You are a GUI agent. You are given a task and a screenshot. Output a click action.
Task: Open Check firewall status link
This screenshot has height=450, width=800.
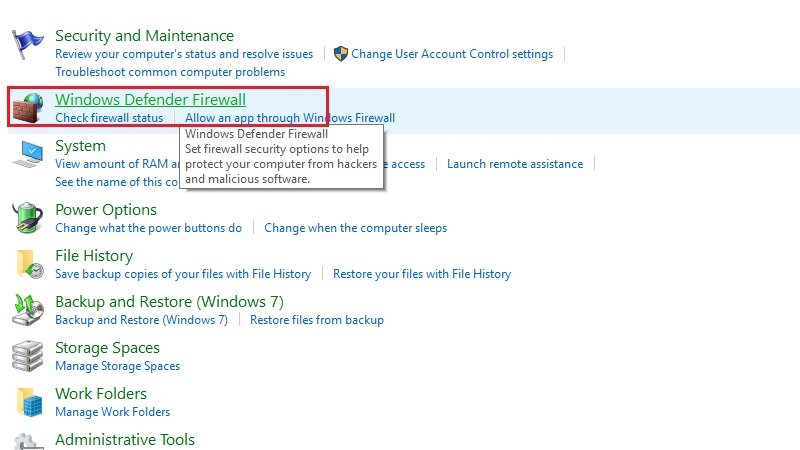pos(109,118)
